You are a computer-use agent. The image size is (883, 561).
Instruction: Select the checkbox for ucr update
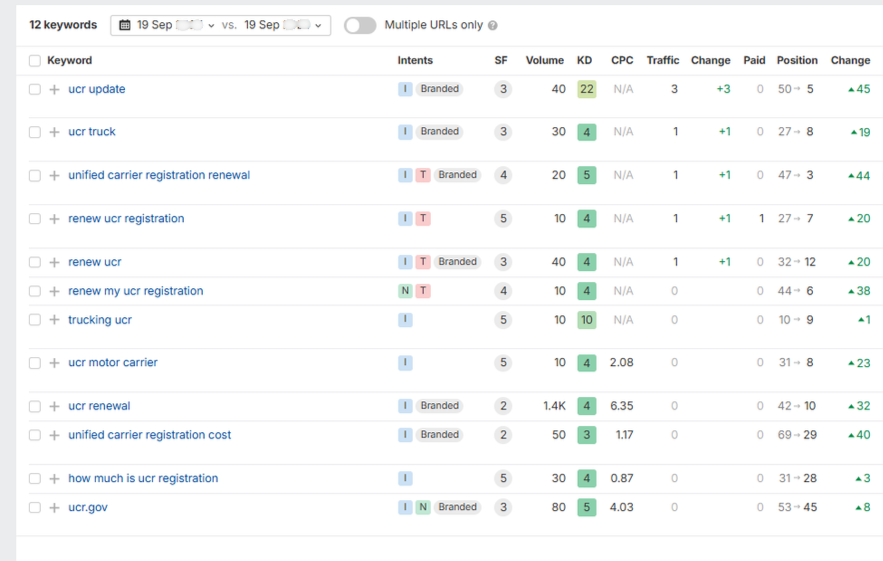coord(35,90)
